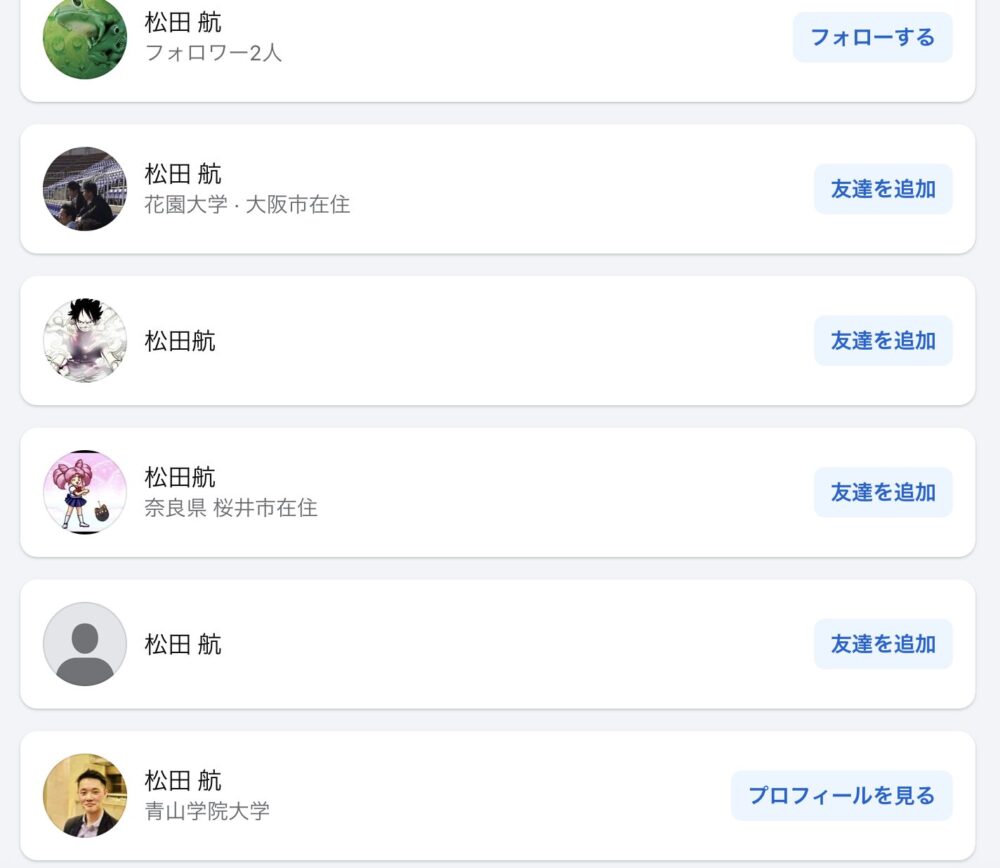The width and height of the screenshot is (1000, 868).
Task: Add friend for default avatar 松田 航
Action: point(883,644)
